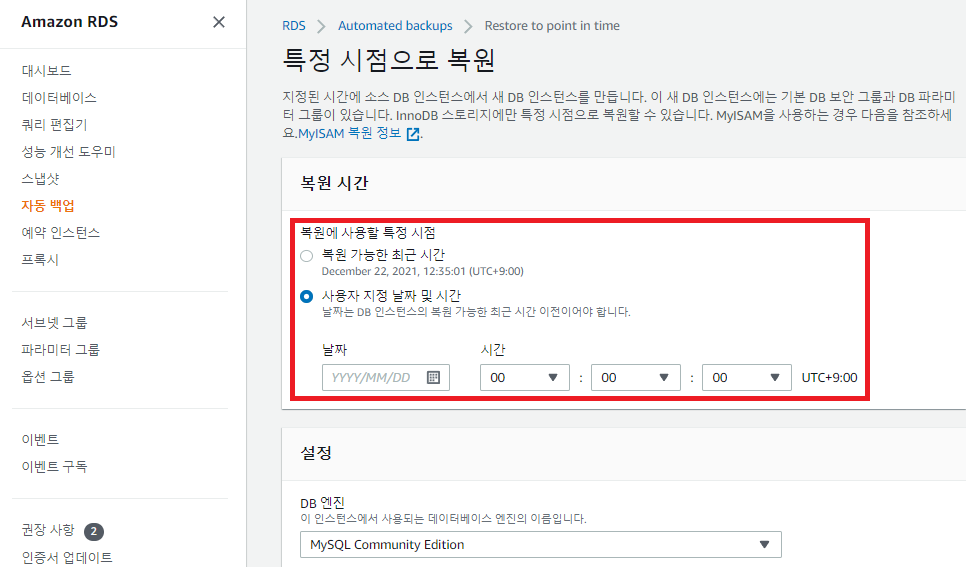The height and width of the screenshot is (567, 966).
Task: Click the 날짜 YYYY/MM/DD input field
Action: (x=385, y=377)
